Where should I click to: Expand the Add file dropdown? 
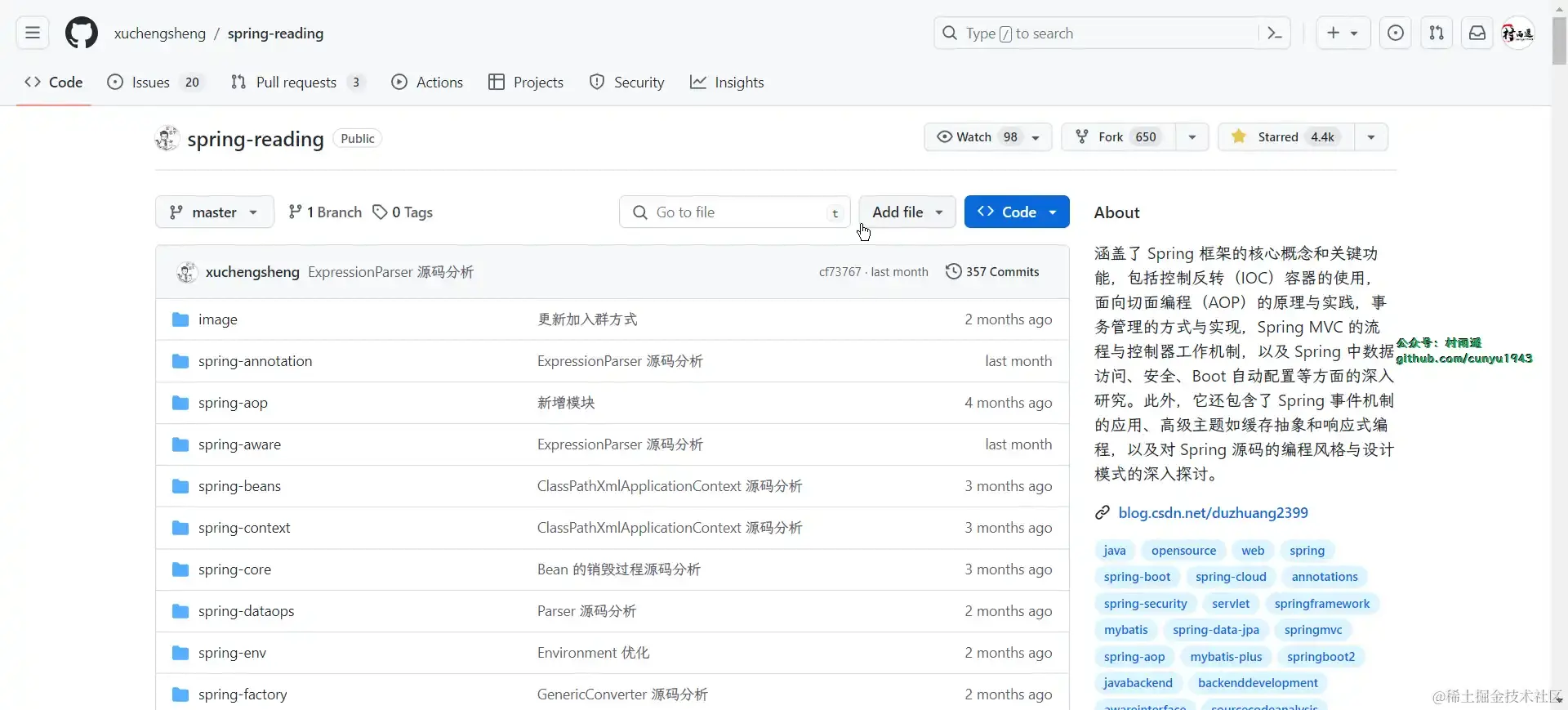tap(907, 212)
